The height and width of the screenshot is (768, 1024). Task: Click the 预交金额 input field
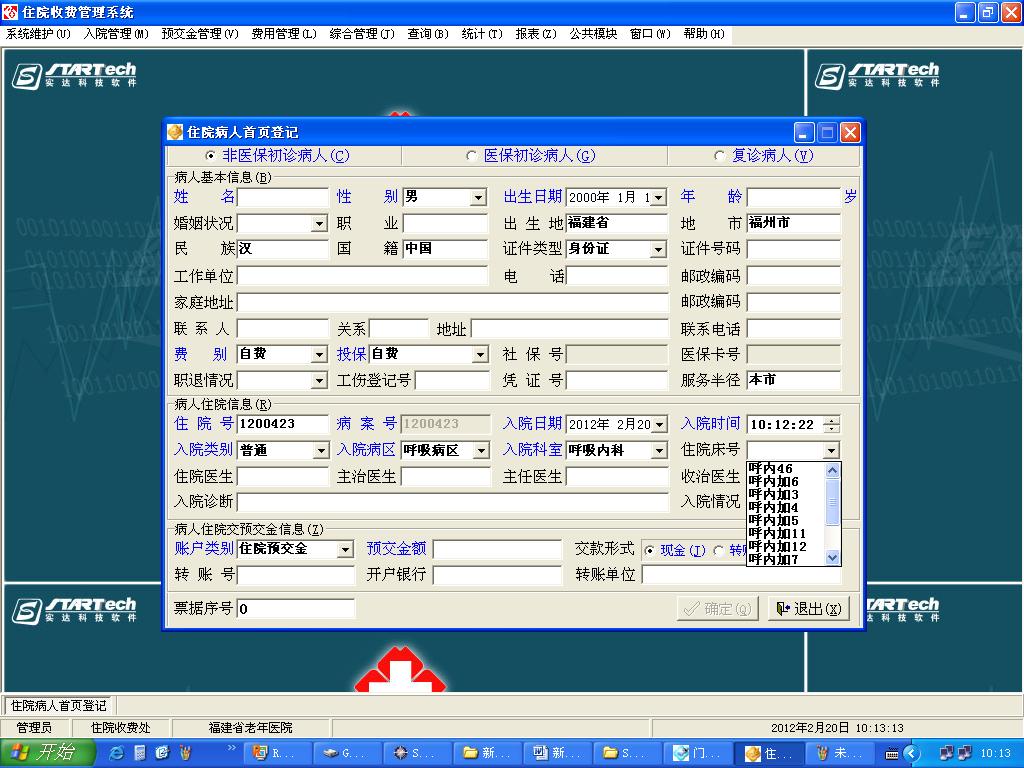click(x=497, y=549)
